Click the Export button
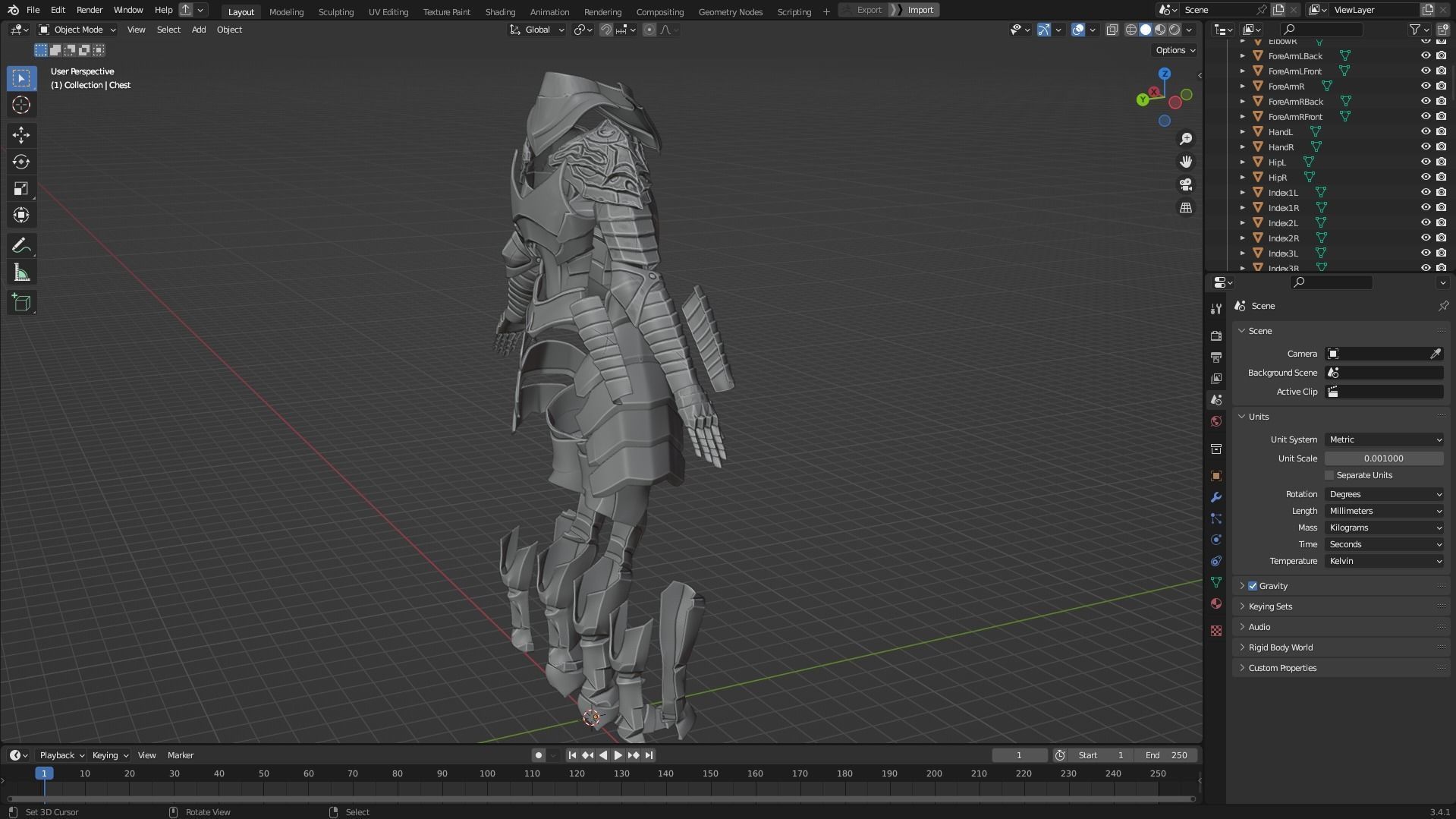The image size is (1456, 819). (x=863, y=10)
